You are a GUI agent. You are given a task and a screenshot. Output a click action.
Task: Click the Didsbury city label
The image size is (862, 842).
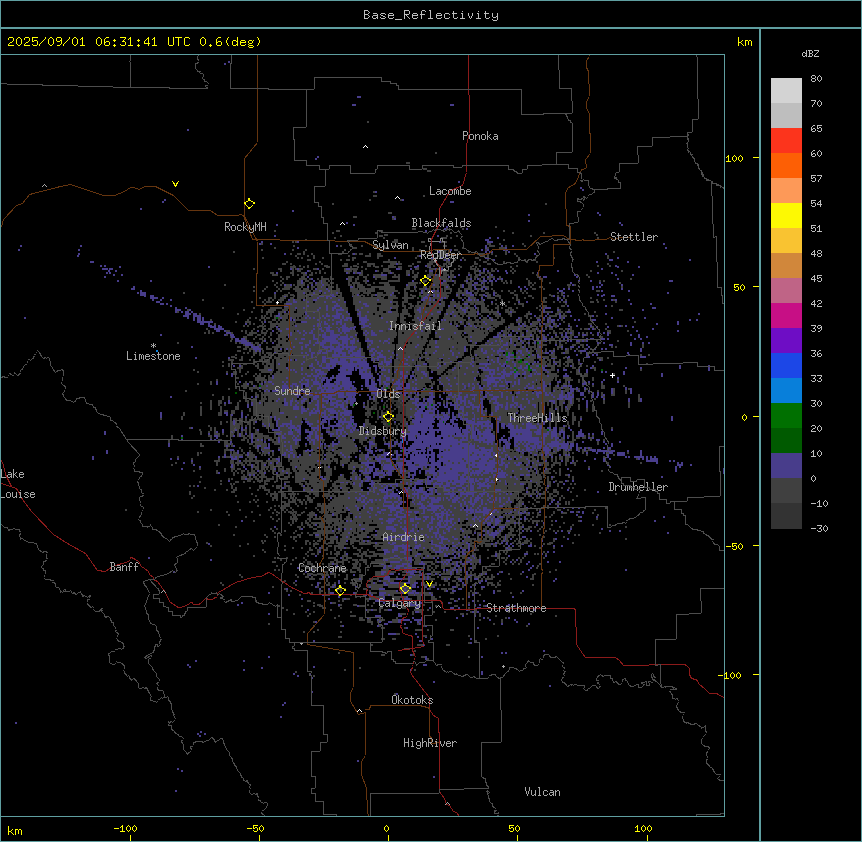coord(382,431)
